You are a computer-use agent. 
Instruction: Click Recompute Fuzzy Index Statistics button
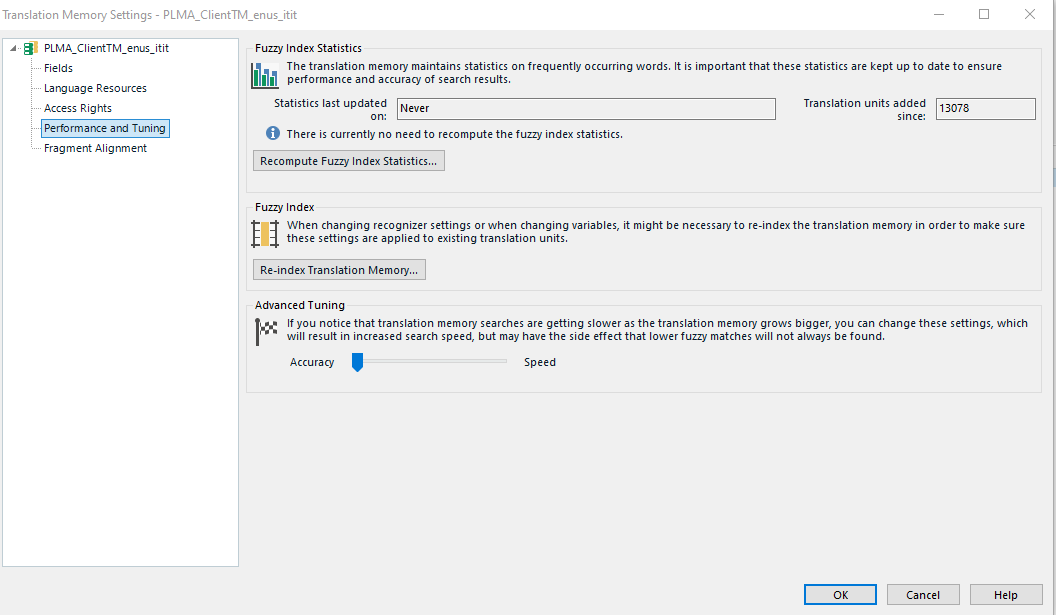tap(349, 161)
